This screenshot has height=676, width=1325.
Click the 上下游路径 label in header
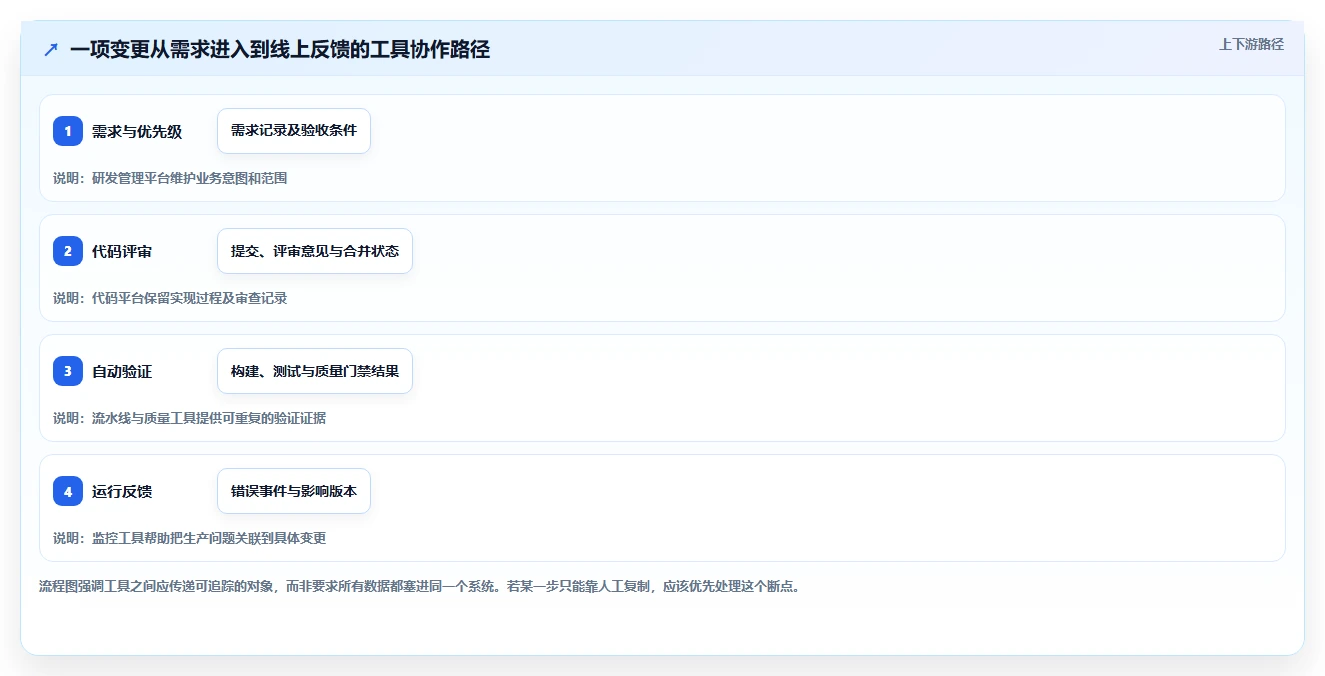tap(1251, 44)
